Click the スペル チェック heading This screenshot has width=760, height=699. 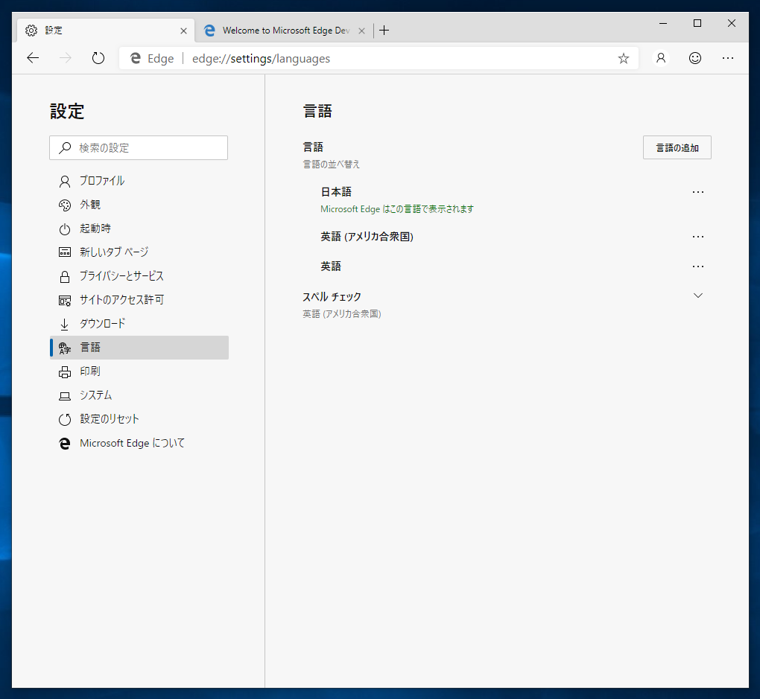[x=332, y=297]
